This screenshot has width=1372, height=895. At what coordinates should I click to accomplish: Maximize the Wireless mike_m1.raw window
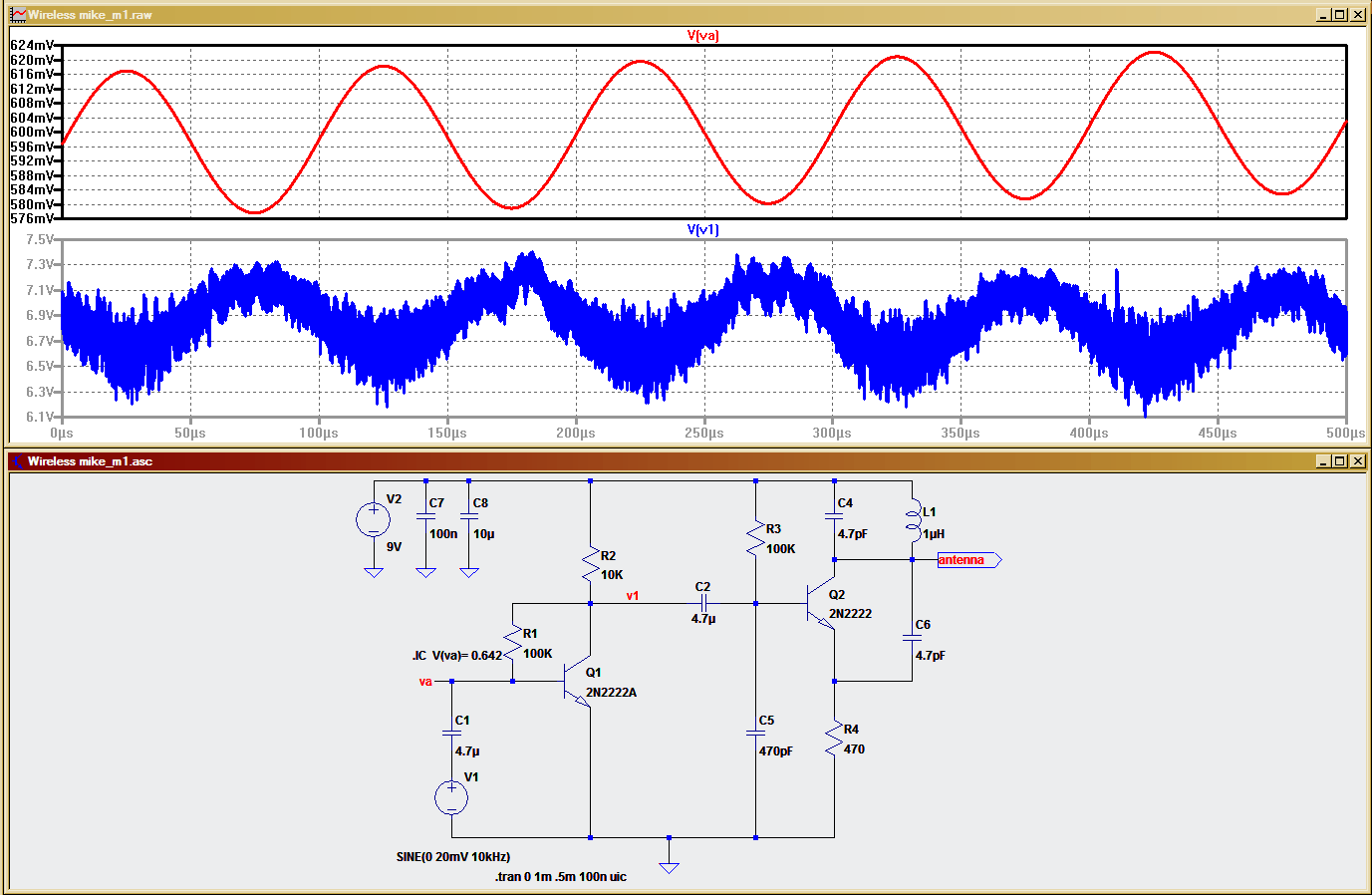(1340, 15)
